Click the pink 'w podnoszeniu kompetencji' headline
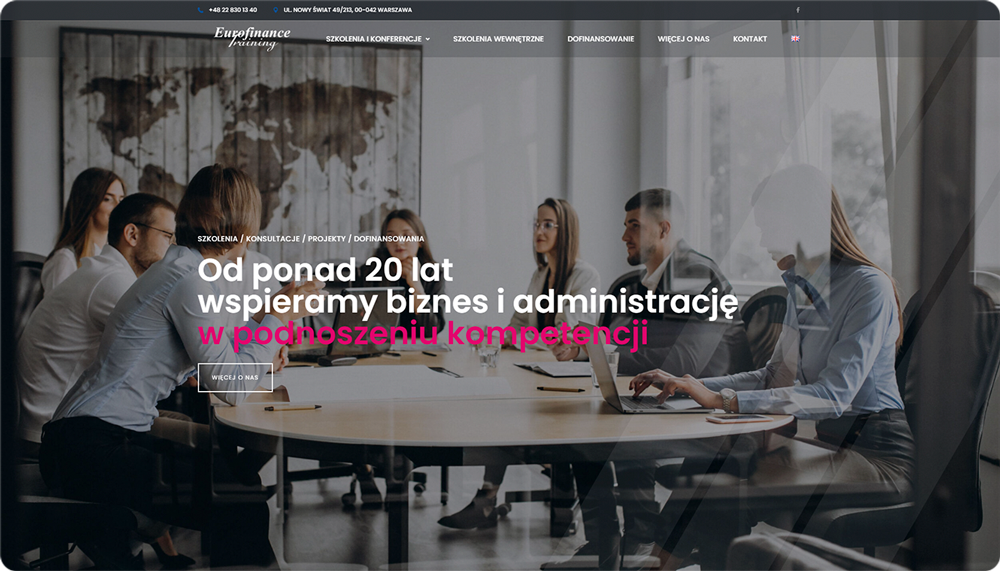Screen dimensions: 1000x571 [423, 335]
